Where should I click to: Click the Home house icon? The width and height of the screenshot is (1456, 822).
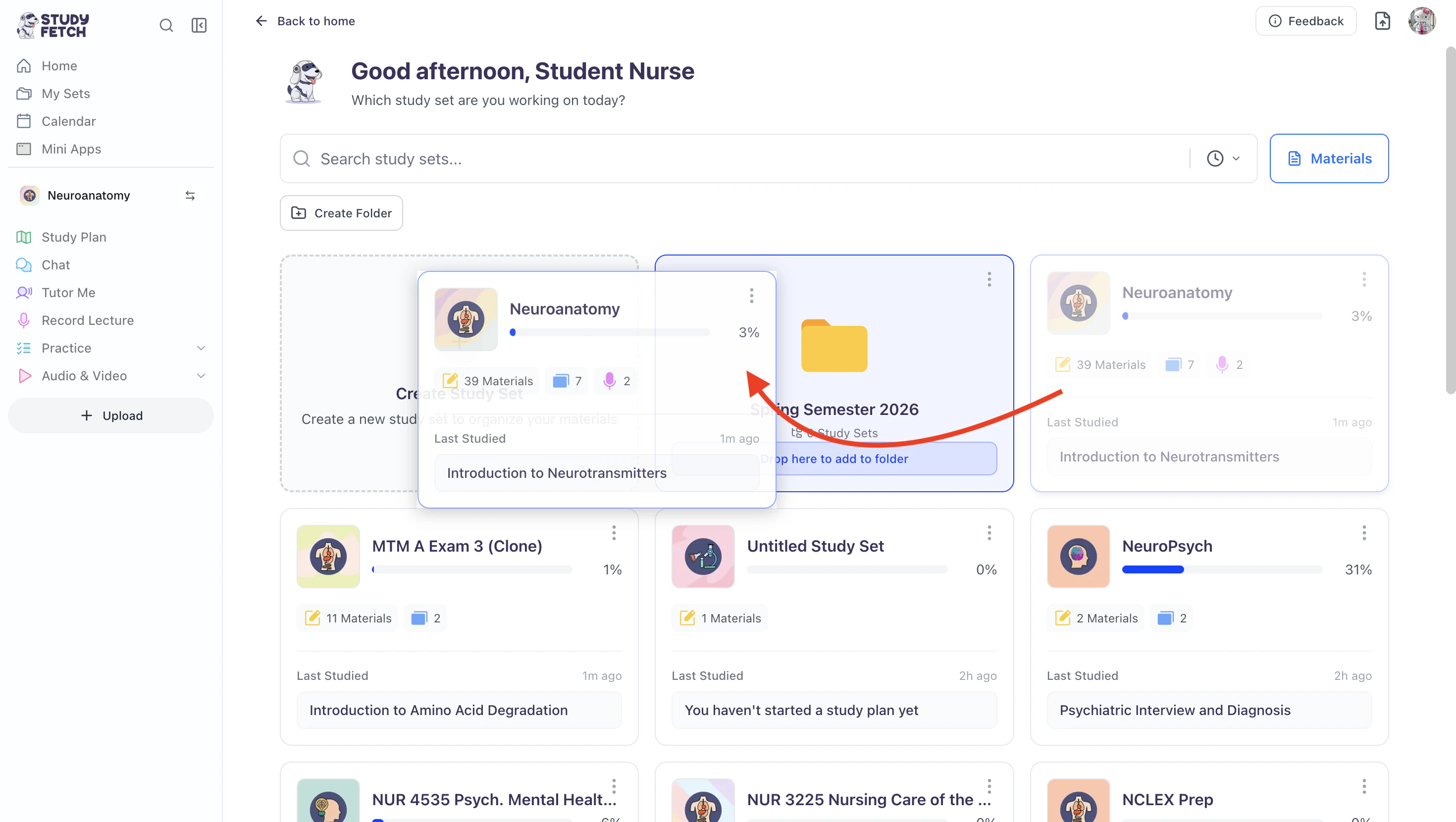pos(24,65)
